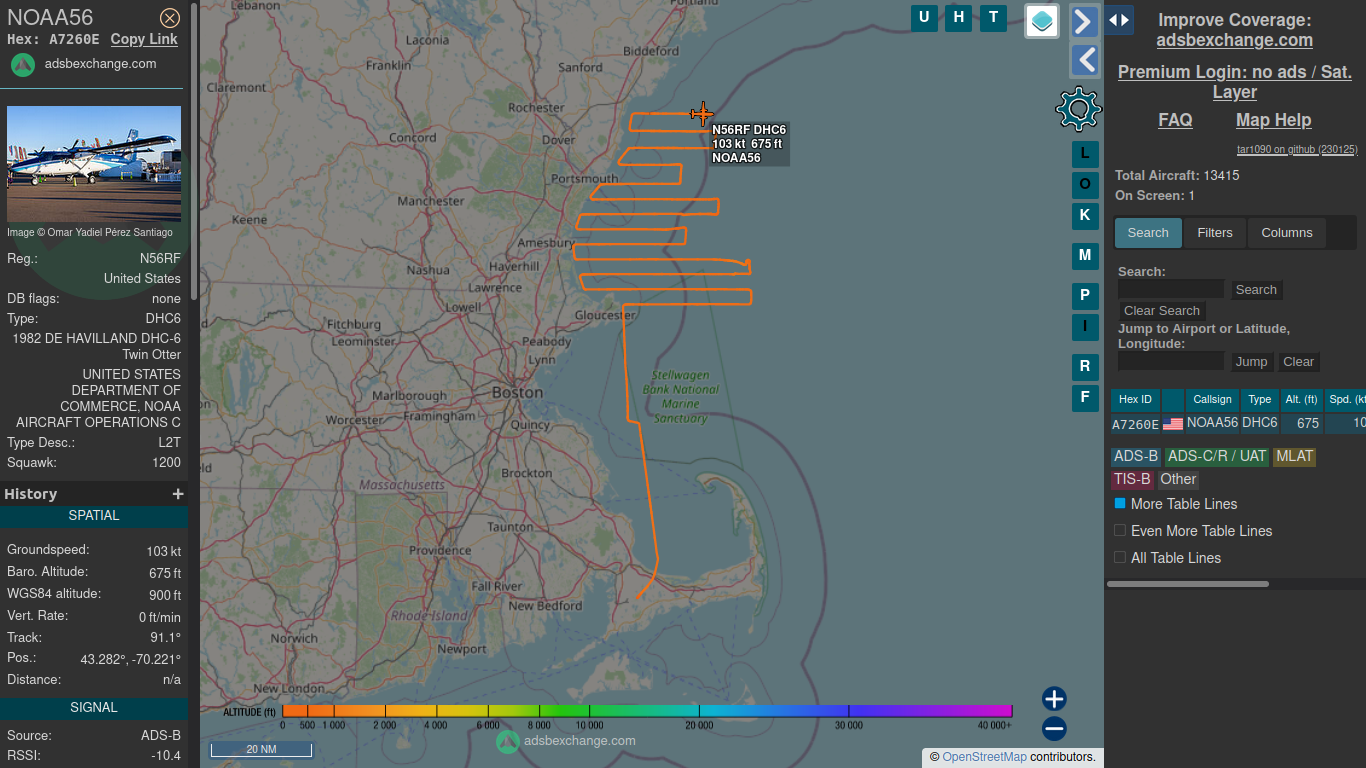This screenshot has height=768, width=1366.
Task: Zoom out the map with minus button
Action: 1054,728
